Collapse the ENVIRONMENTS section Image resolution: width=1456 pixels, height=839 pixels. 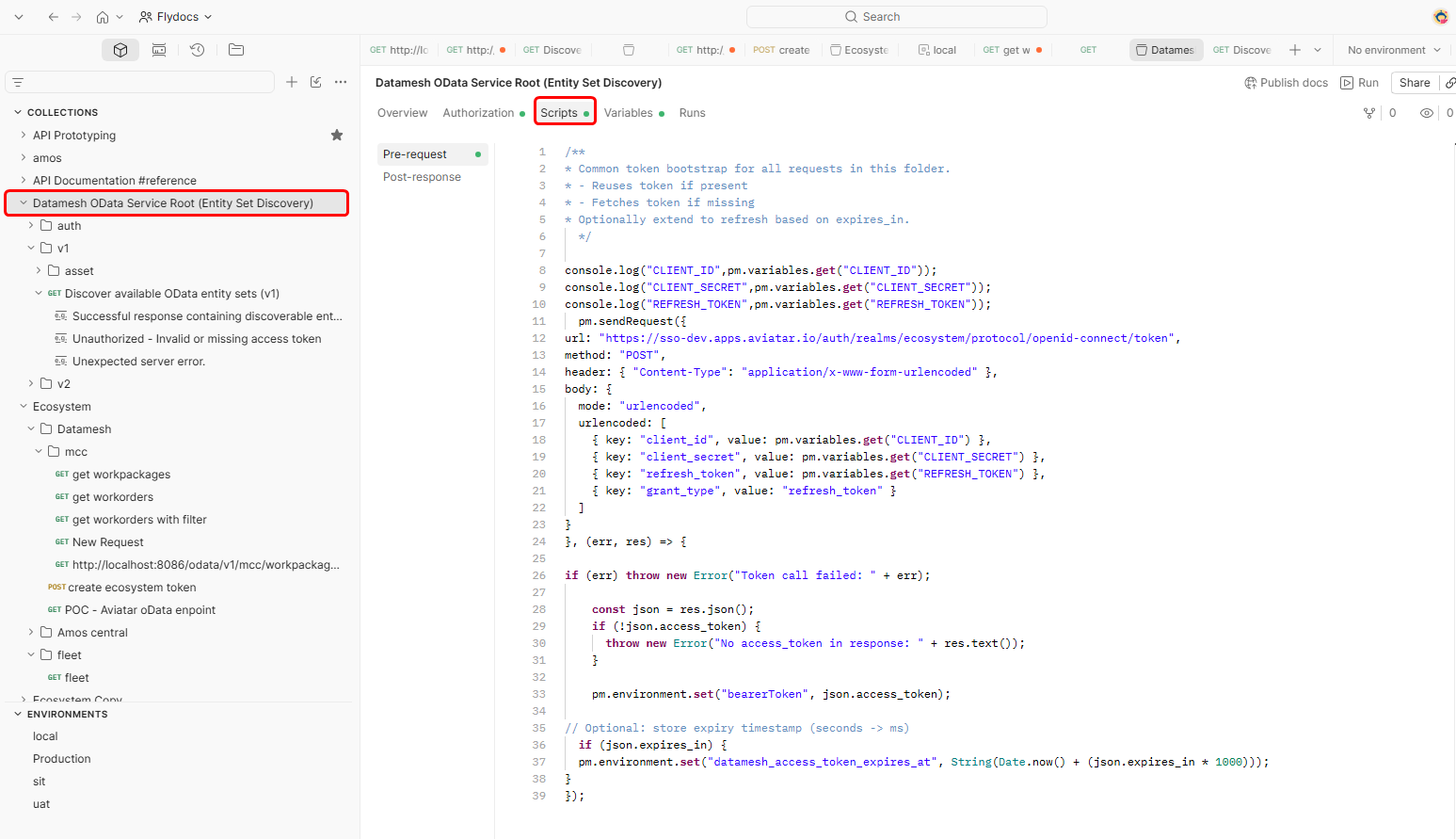pos(18,714)
